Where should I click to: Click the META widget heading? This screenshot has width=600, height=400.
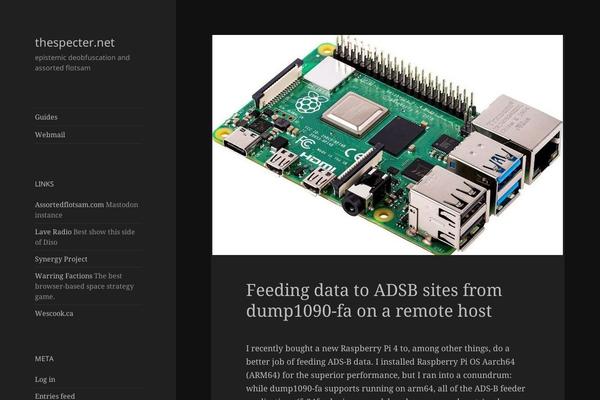tap(44, 359)
